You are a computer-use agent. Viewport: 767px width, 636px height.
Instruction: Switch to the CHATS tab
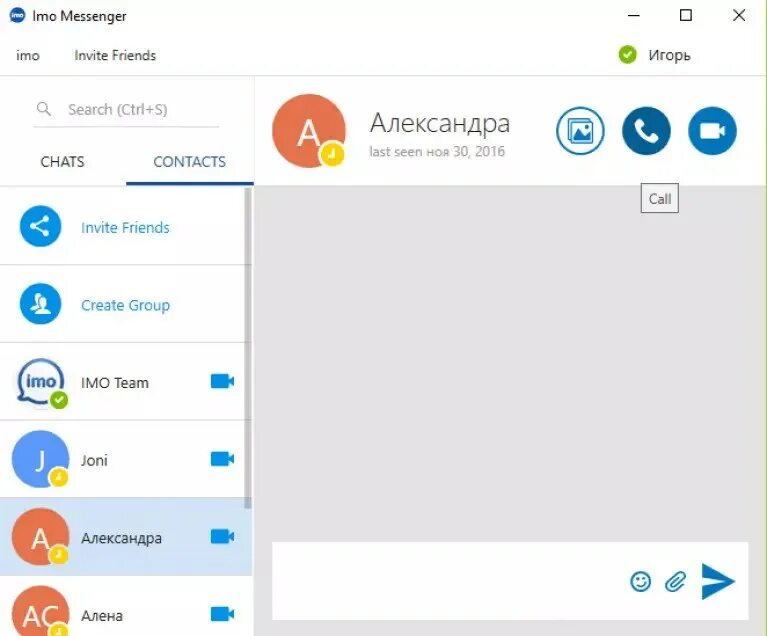coord(63,162)
